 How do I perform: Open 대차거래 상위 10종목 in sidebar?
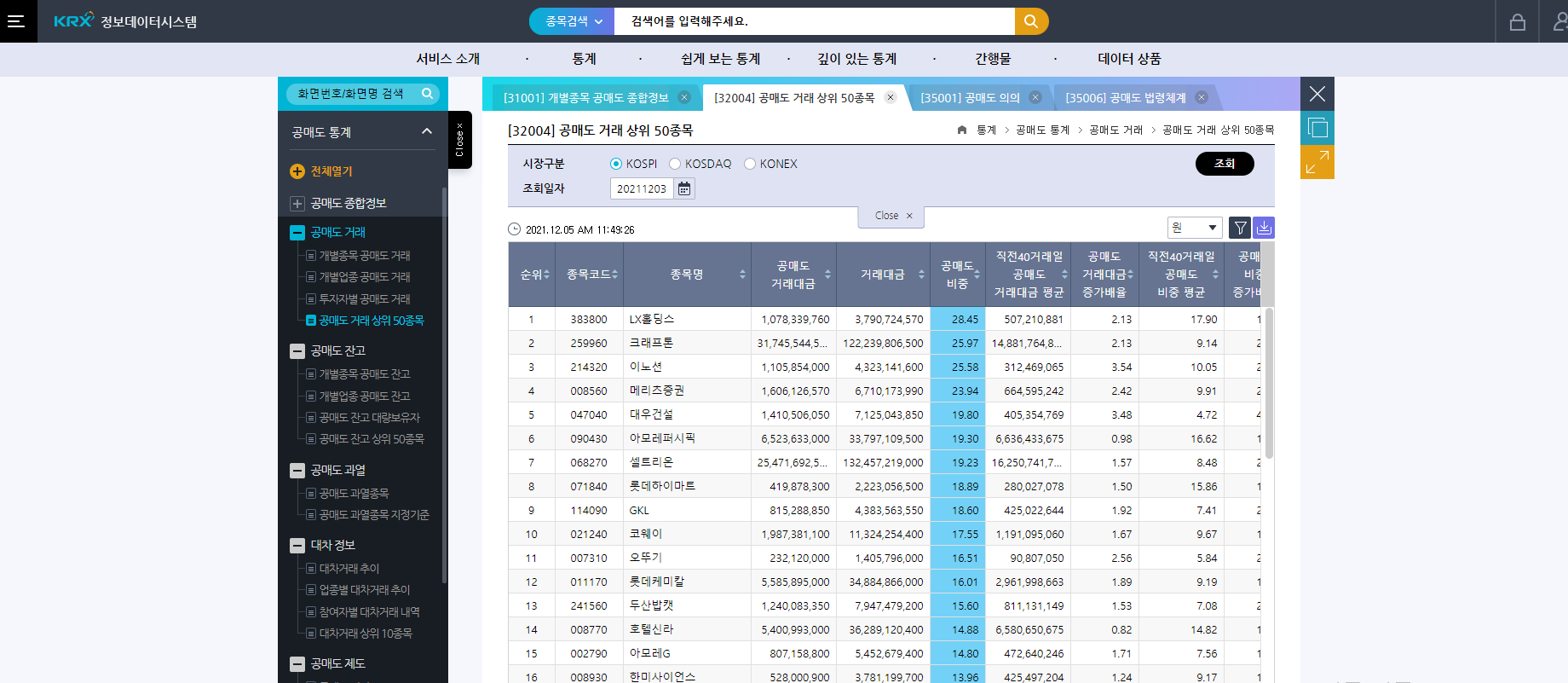[366, 634]
